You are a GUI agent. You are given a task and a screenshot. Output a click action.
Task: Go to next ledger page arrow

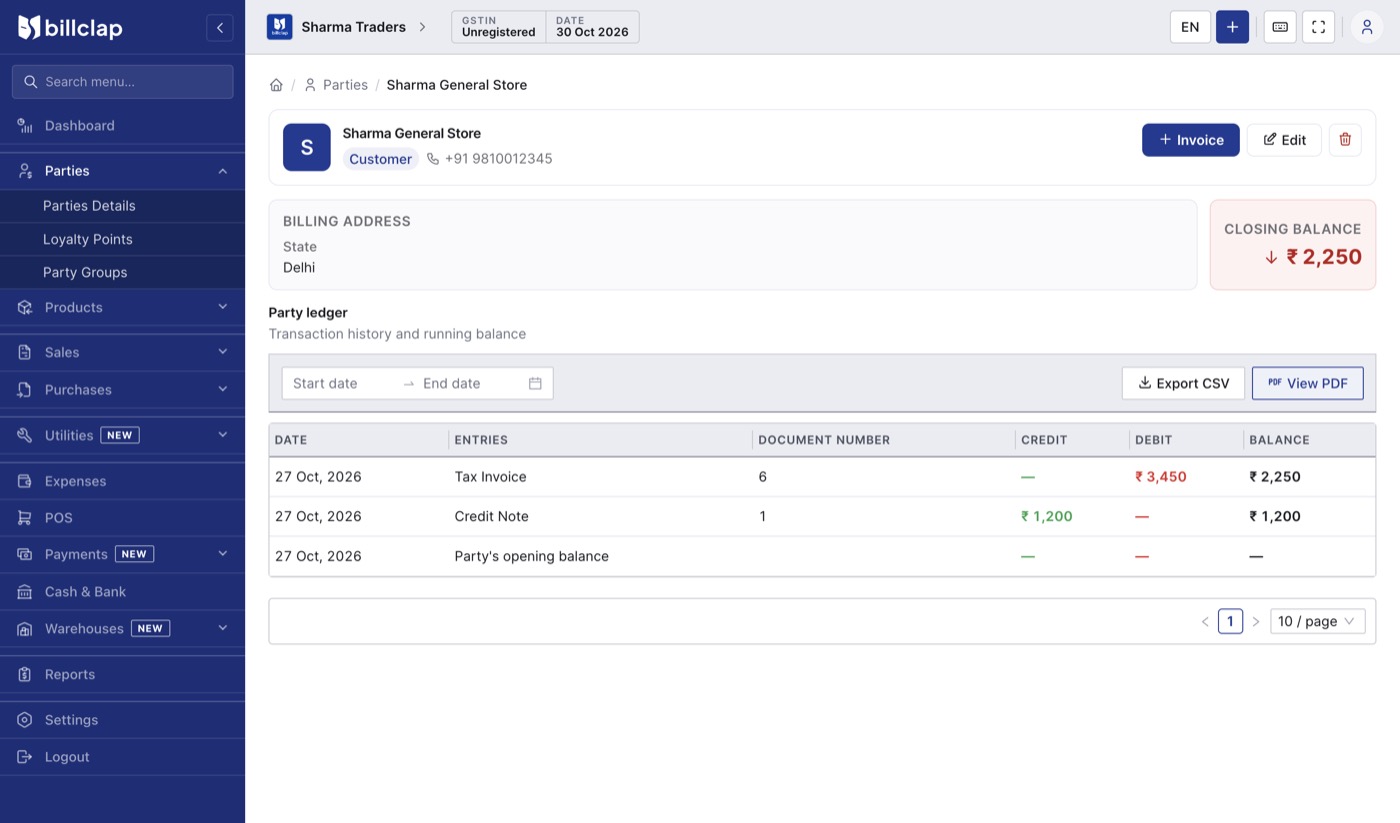1256,622
